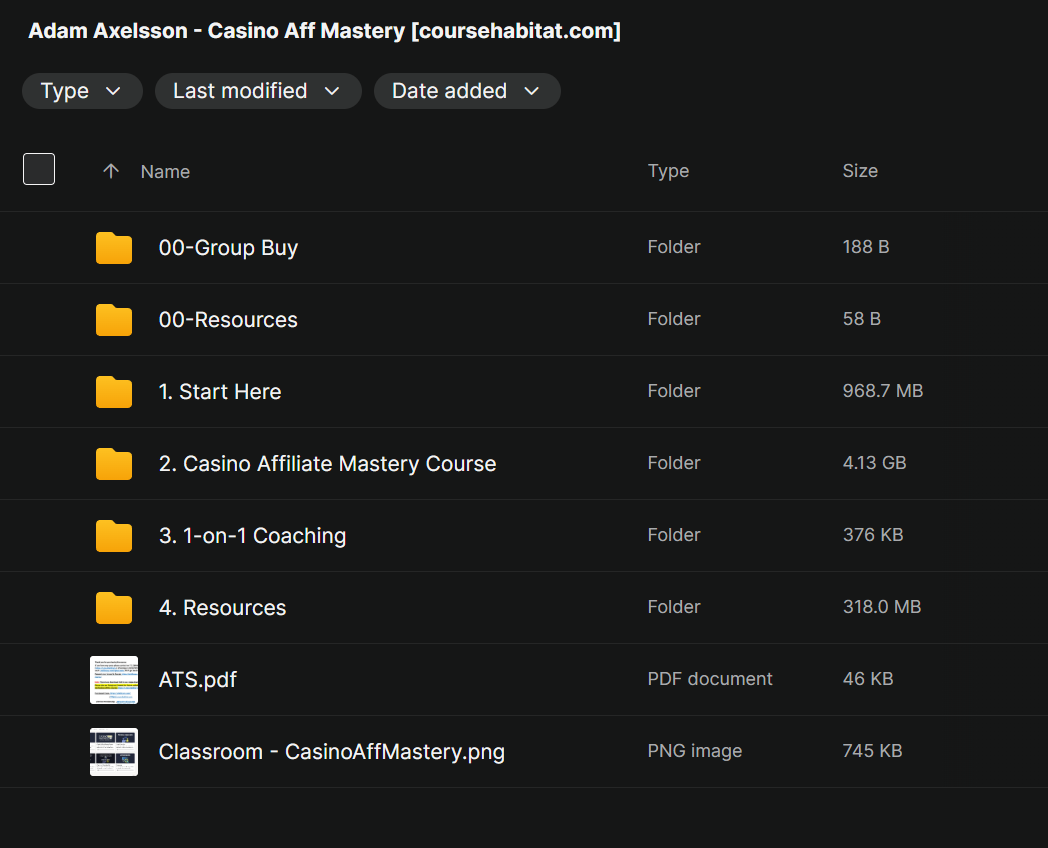The height and width of the screenshot is (848, 1048).
Task: Open the file named ATS.pdf
Action: point(198,680)
